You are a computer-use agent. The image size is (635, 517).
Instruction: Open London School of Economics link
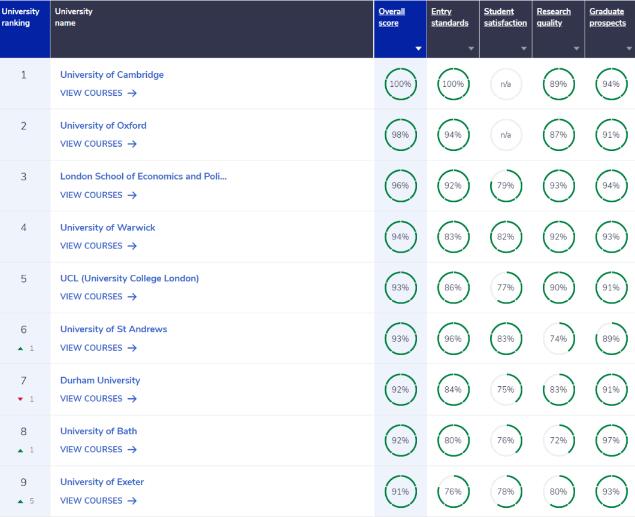pyautogui.click(x=143, y=177)
